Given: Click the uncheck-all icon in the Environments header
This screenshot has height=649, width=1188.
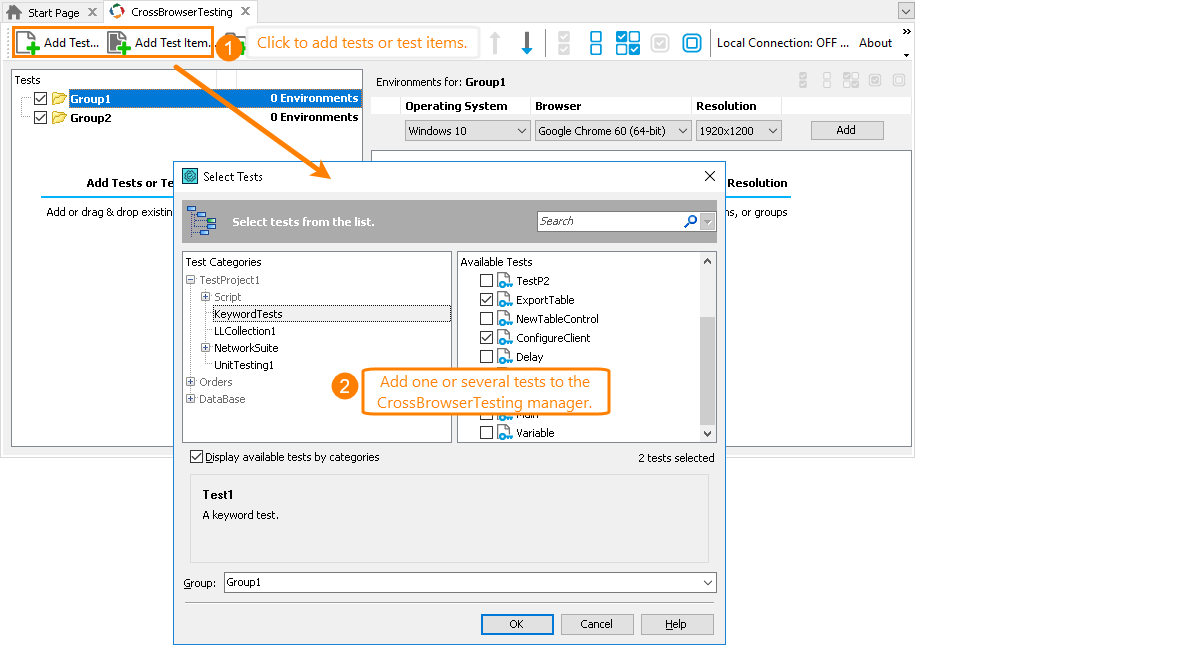Looking at the screenshot, I should 827,80.
